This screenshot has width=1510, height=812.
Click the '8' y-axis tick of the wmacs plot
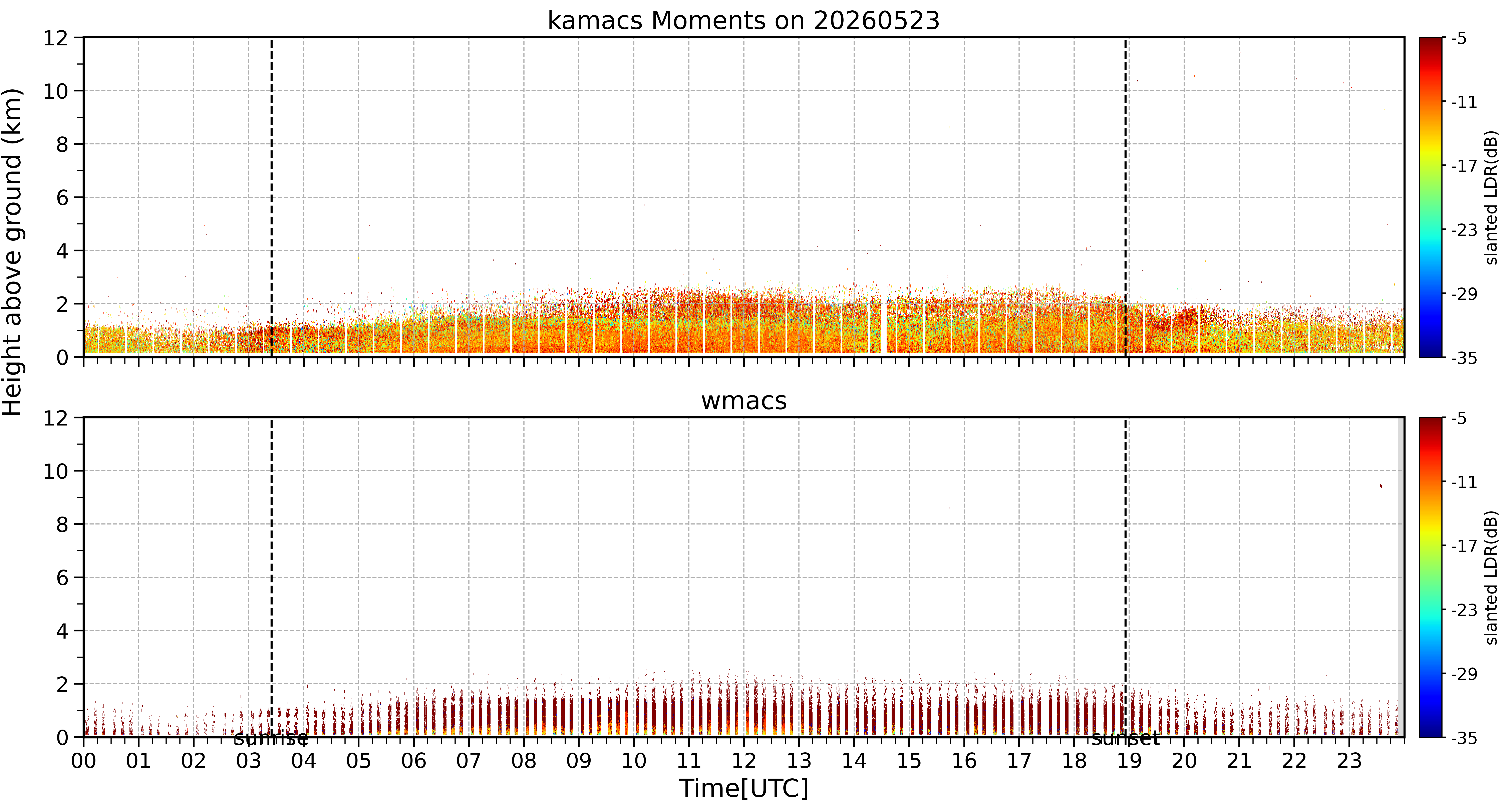(62, 524)
